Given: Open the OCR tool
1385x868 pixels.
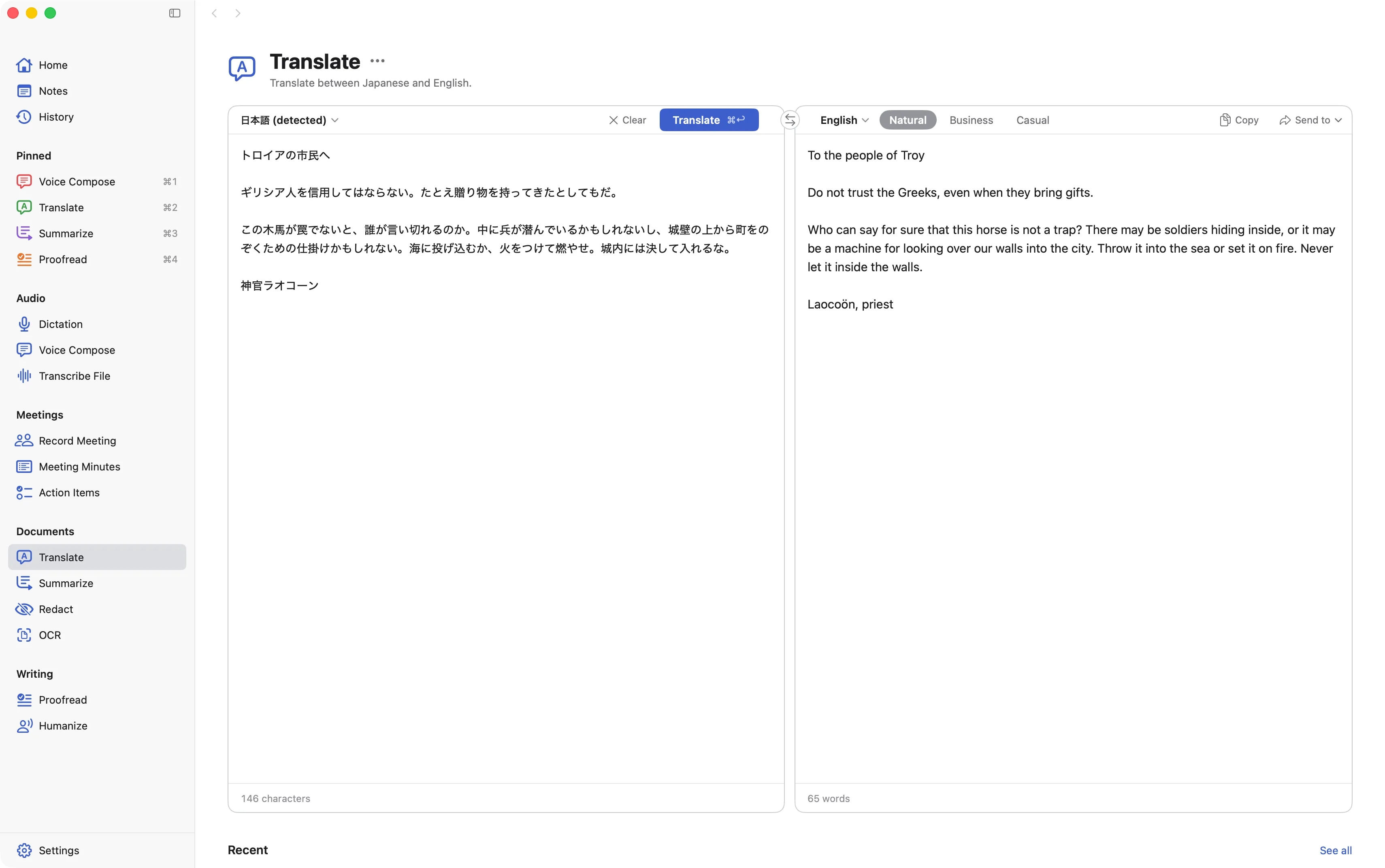Looking at the screenshot, I should click(x=97, y=634).
